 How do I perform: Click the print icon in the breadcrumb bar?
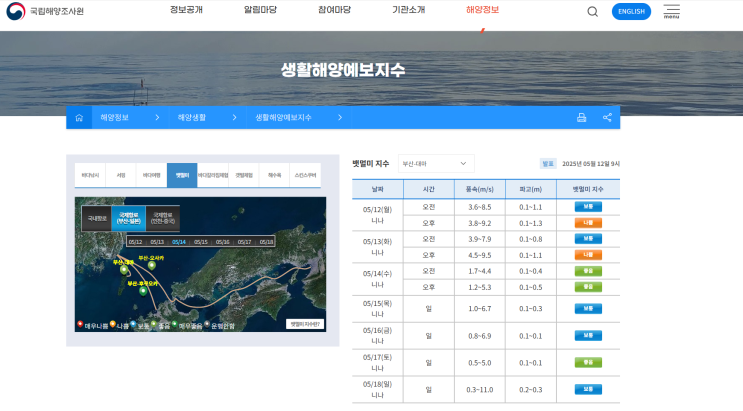tap(581, 118)
